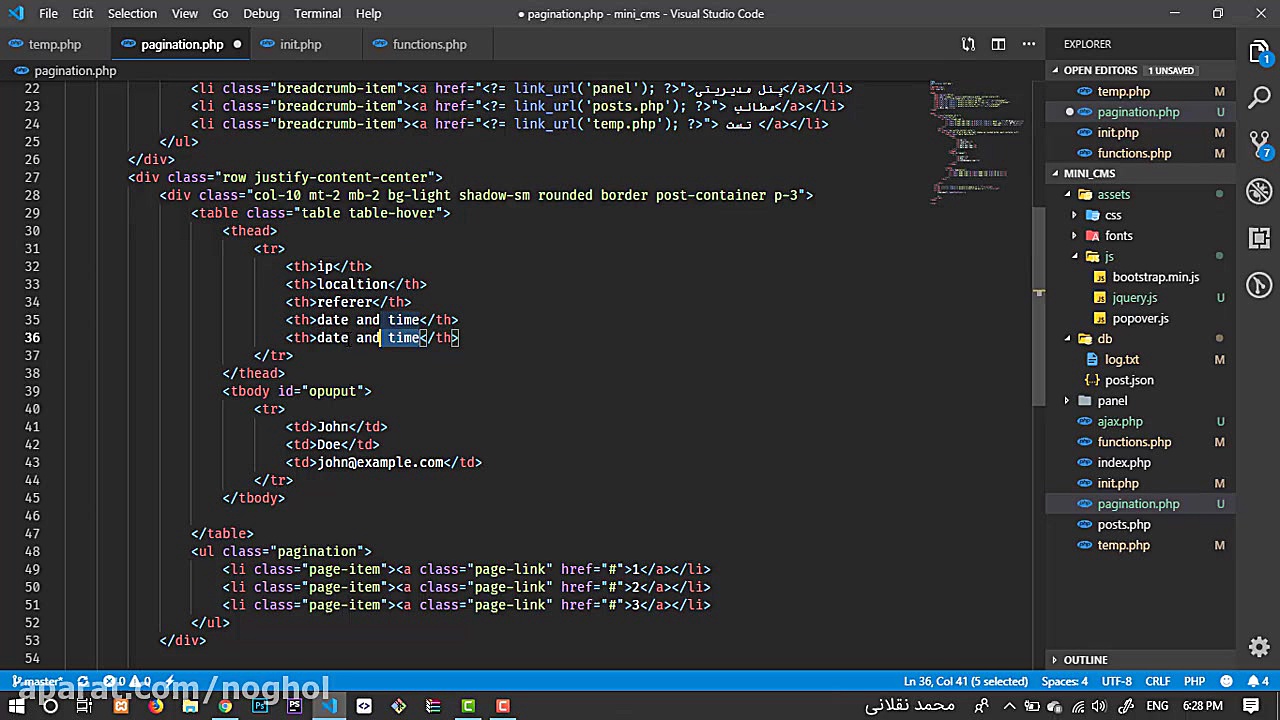Open posts.php from the file explorer
This screenshot has width=1280, height=720.
pyautogui.click(x=1123, y=524)
